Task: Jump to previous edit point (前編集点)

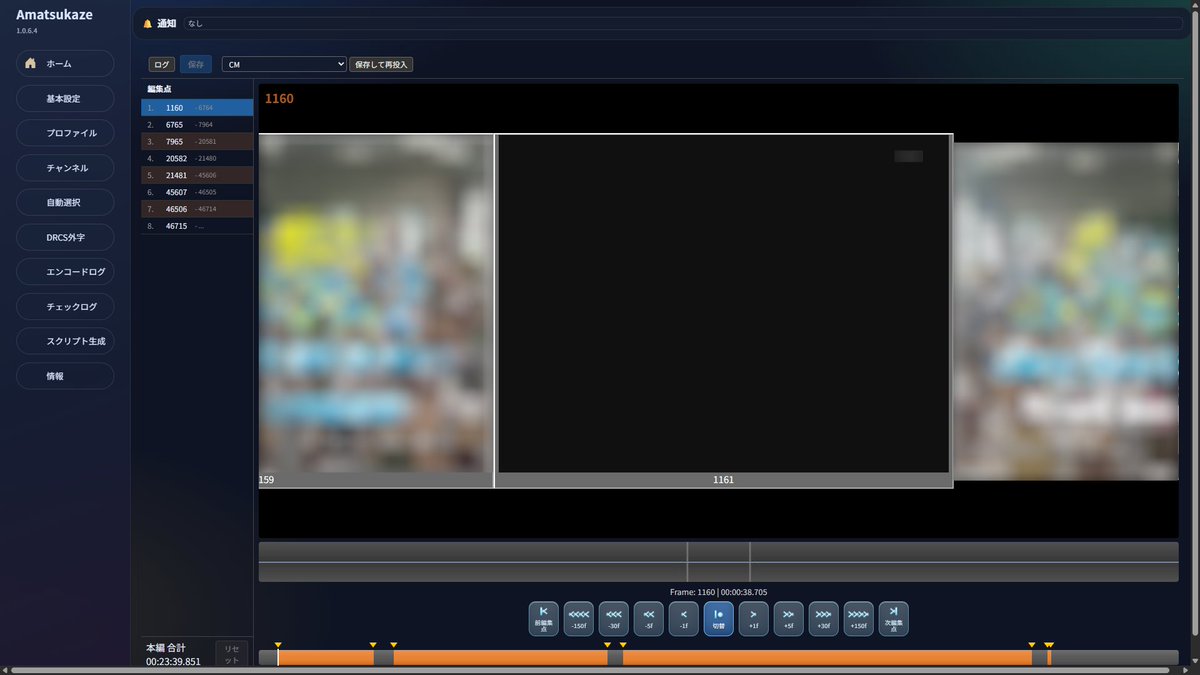Action: point(543,619)
